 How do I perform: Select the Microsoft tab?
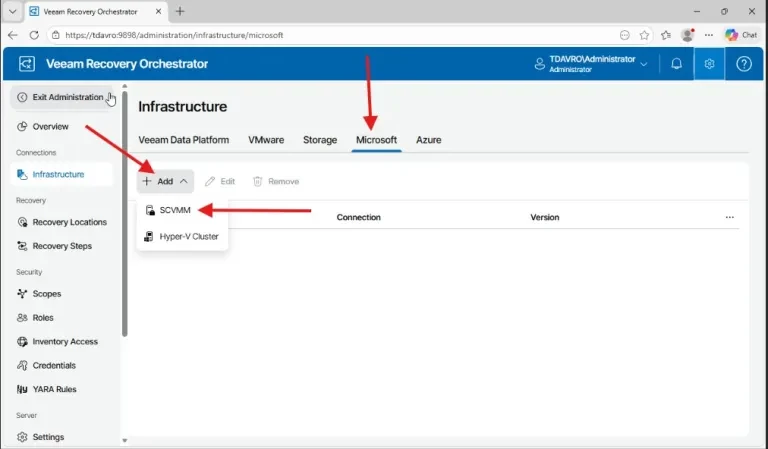pos(376,140)
